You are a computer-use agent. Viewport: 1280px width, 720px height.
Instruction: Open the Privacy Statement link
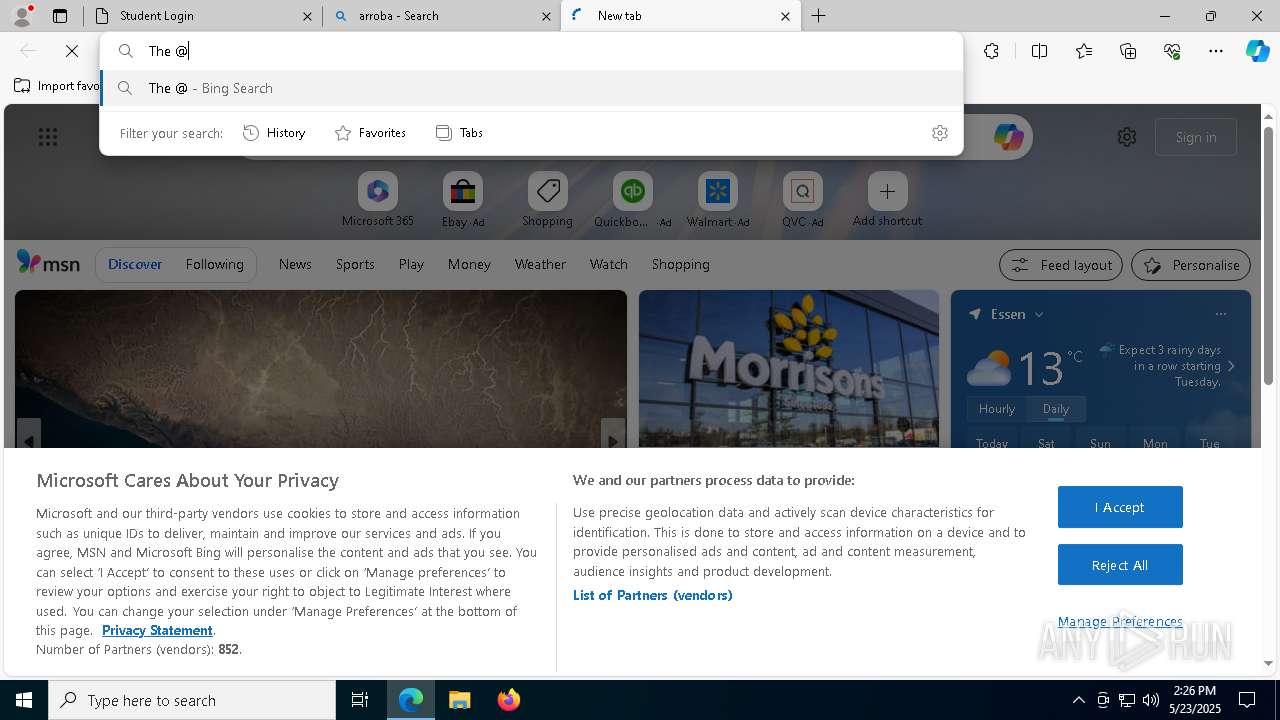click(157, 630)
